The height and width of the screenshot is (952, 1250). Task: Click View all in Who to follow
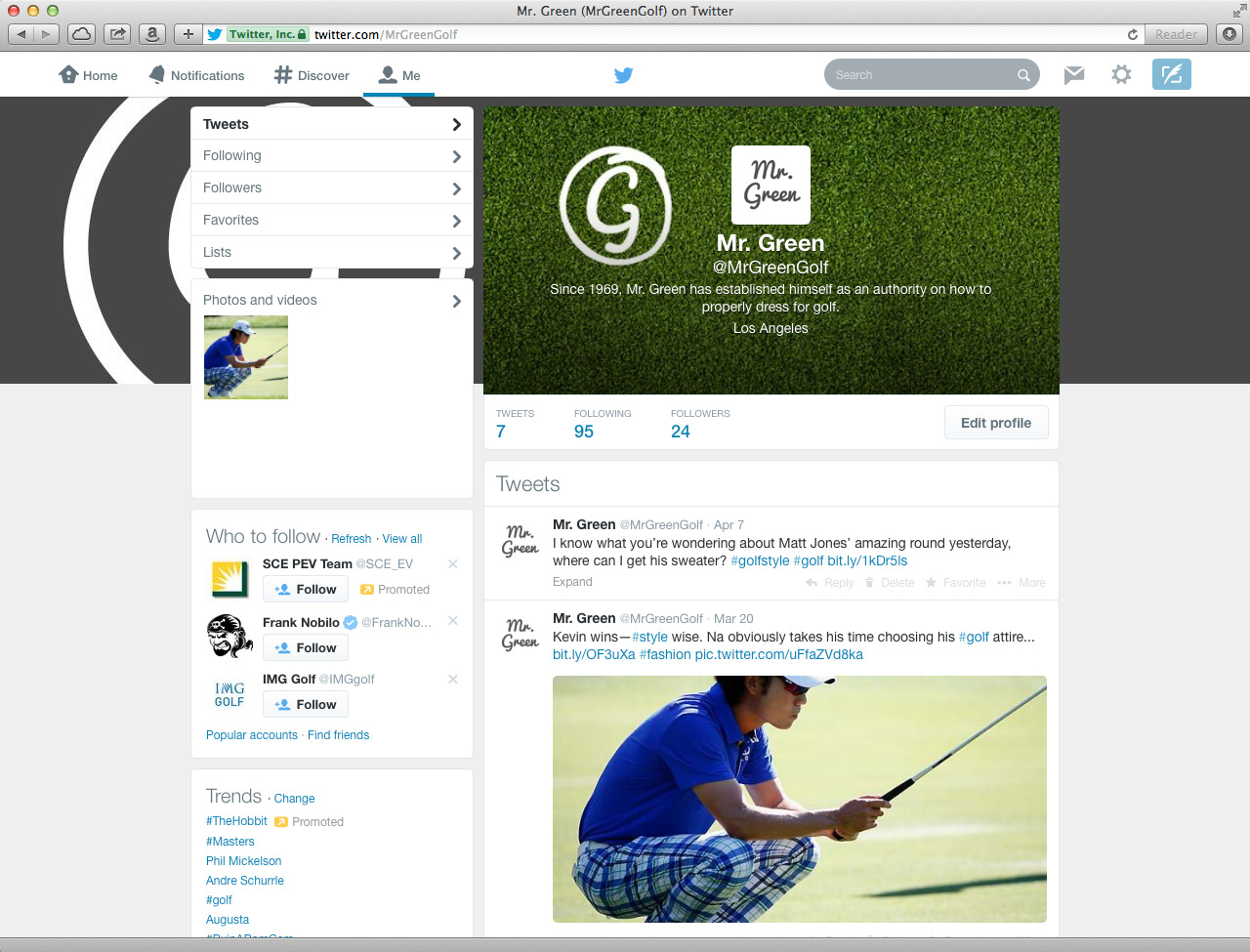click(402, 539)
